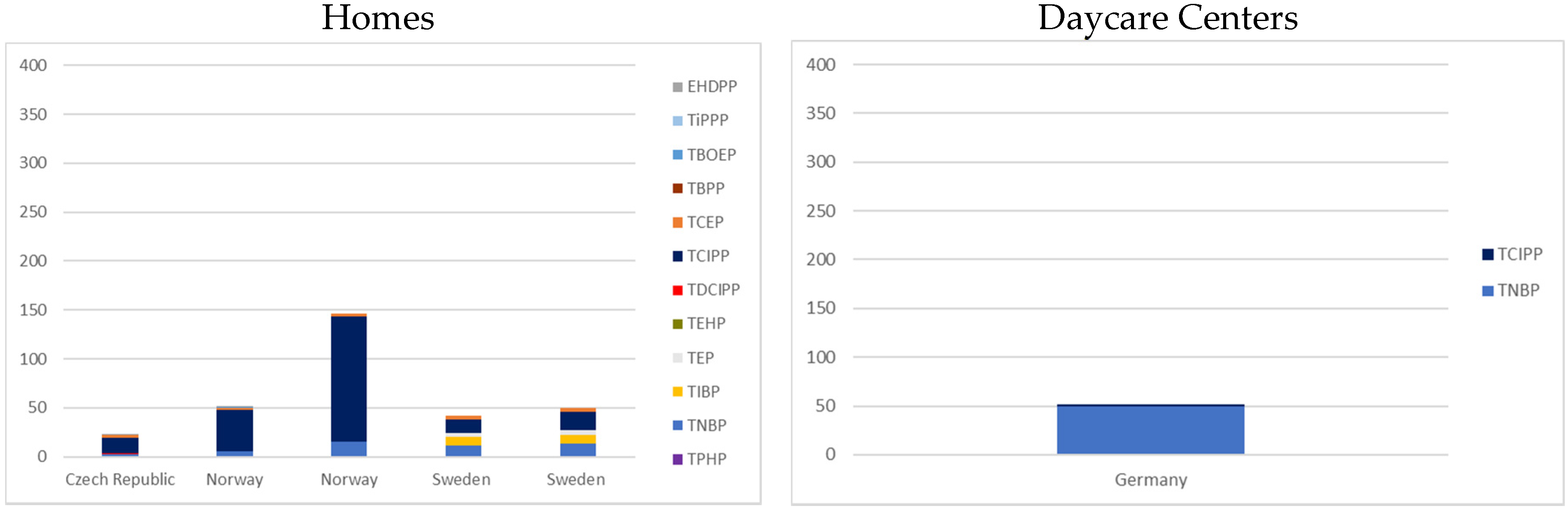This screenshot has height=512, width=1568.
Task: Click TCIPP swatch in Daycare Centers legend
Action: (x=1488, y=254)
